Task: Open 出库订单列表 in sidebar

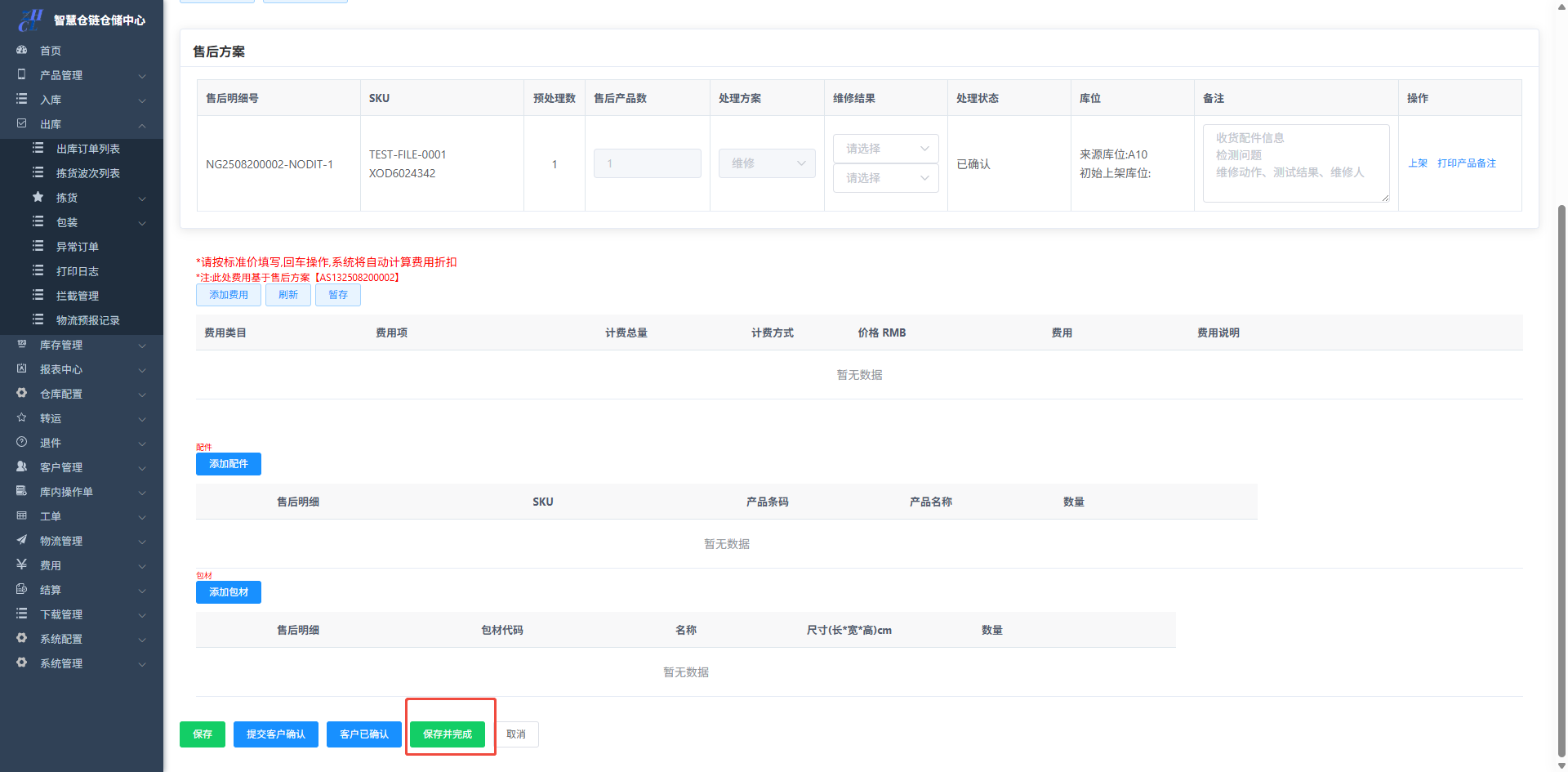Action: point(87,149)
